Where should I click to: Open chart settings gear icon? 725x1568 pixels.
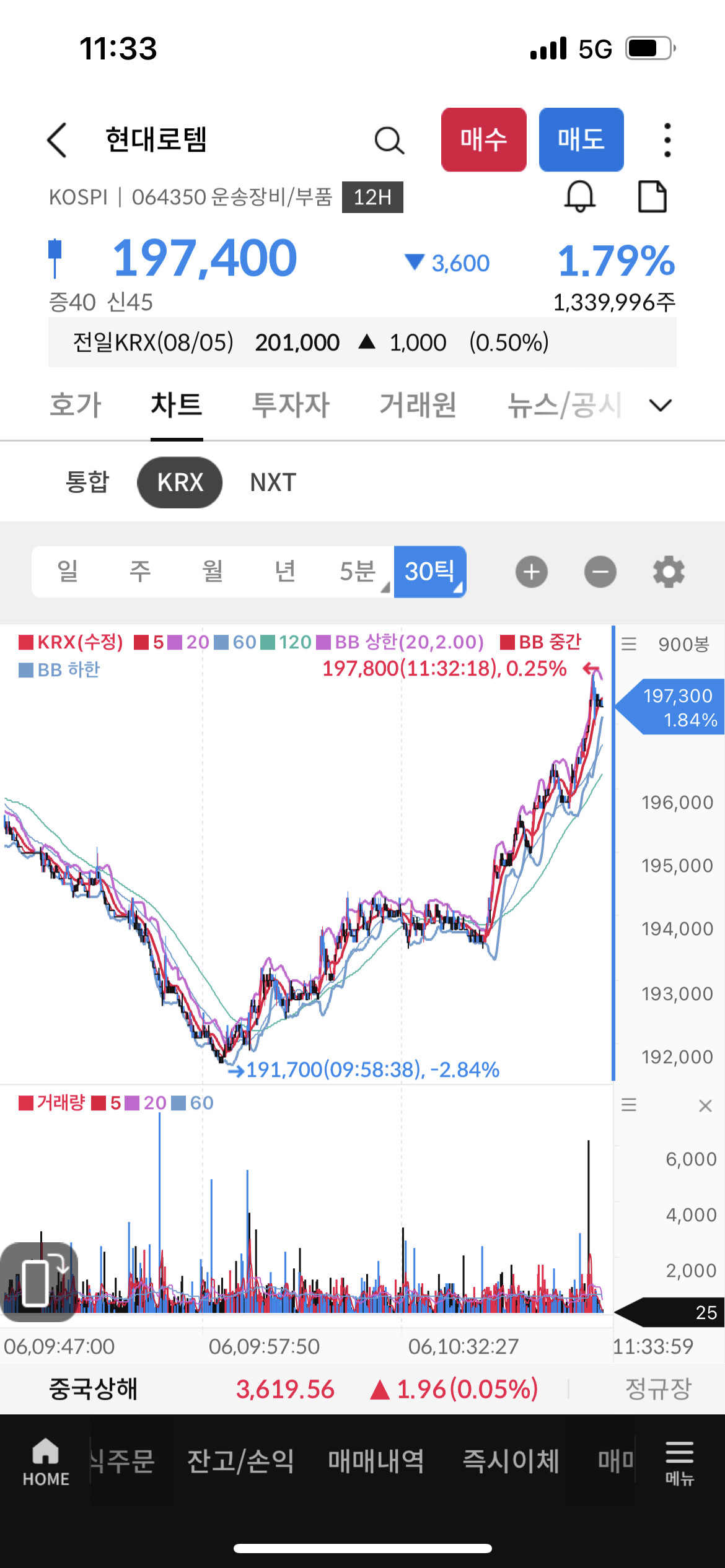pos(669,572)
